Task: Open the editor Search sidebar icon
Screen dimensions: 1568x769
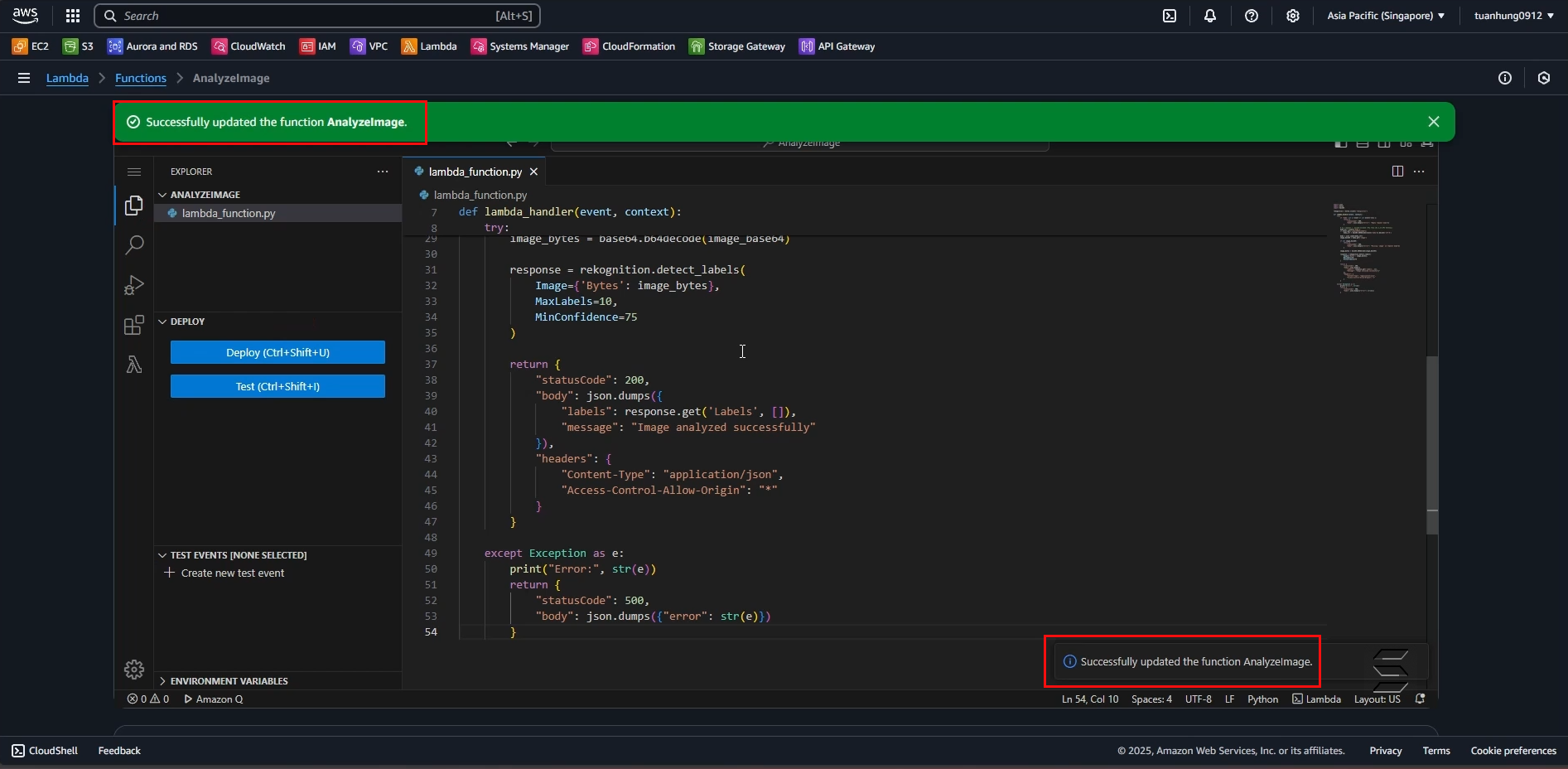Action: click(x=134, y=245)
